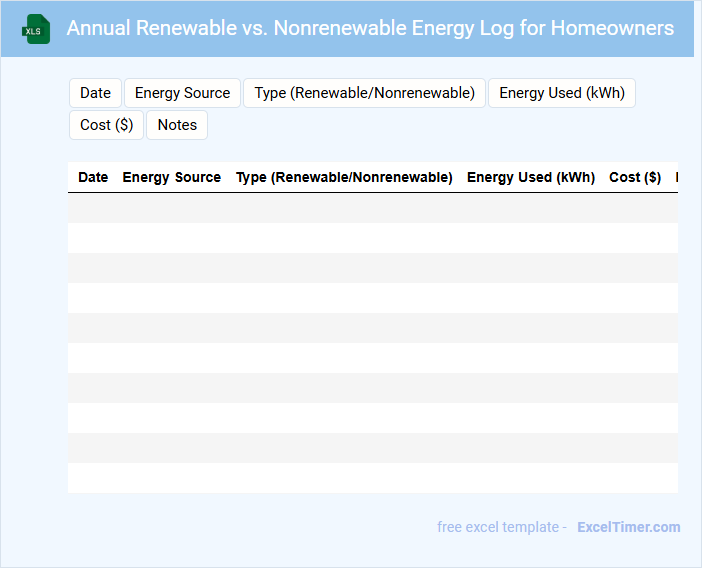Click the last empty row of the table
Image resolution: width=702 pixels, height=568 pixels.
[x=372, y=478]
